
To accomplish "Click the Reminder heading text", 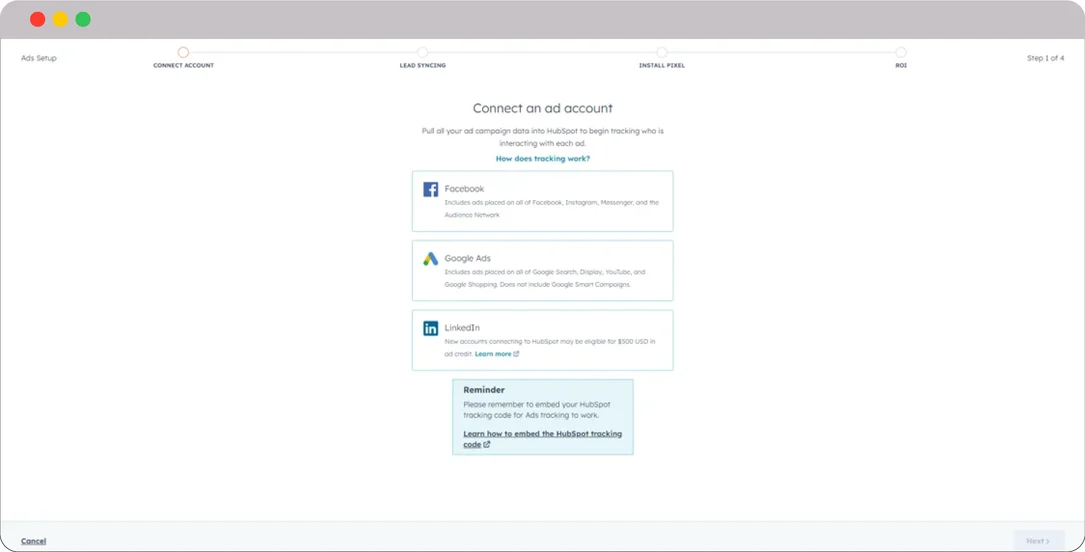I will coord(484,389).
